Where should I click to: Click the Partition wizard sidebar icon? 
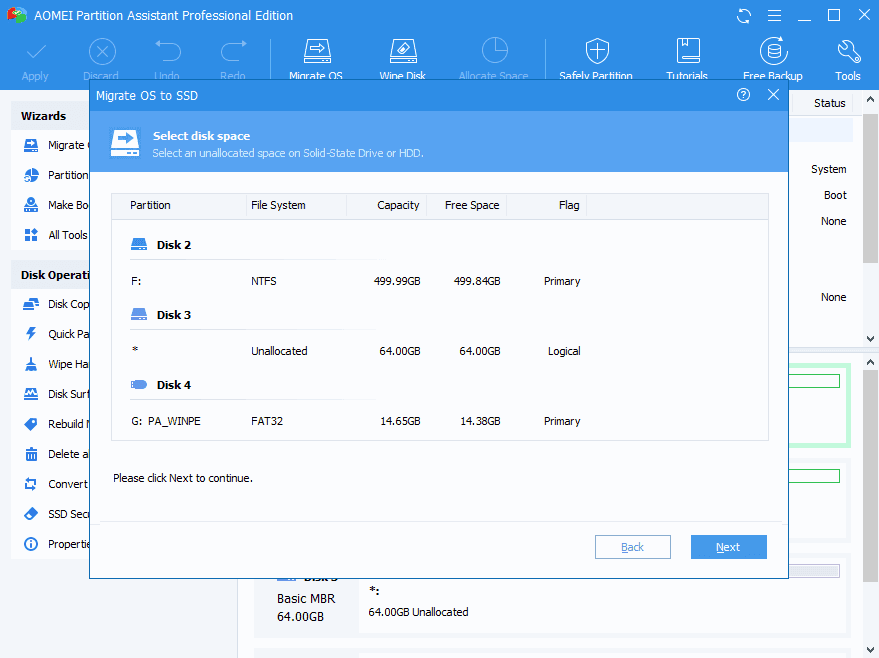[31, 175]
